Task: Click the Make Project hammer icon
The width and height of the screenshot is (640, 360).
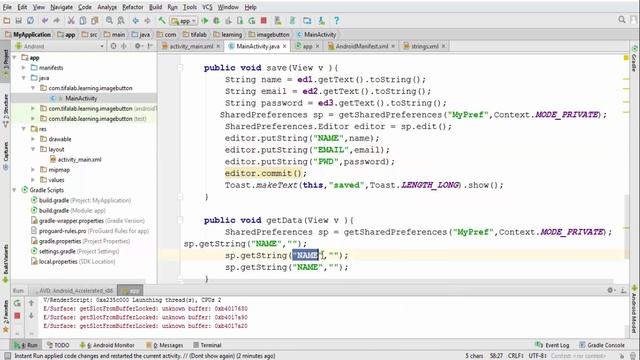Action: click(x=162, y=20)
